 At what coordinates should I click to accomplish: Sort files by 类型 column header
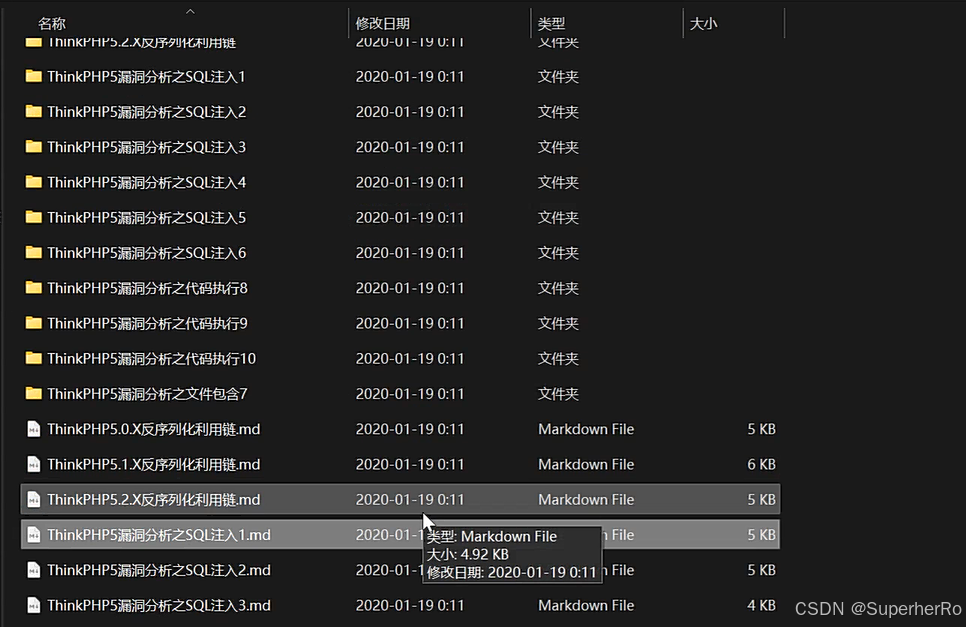(551, 23)
